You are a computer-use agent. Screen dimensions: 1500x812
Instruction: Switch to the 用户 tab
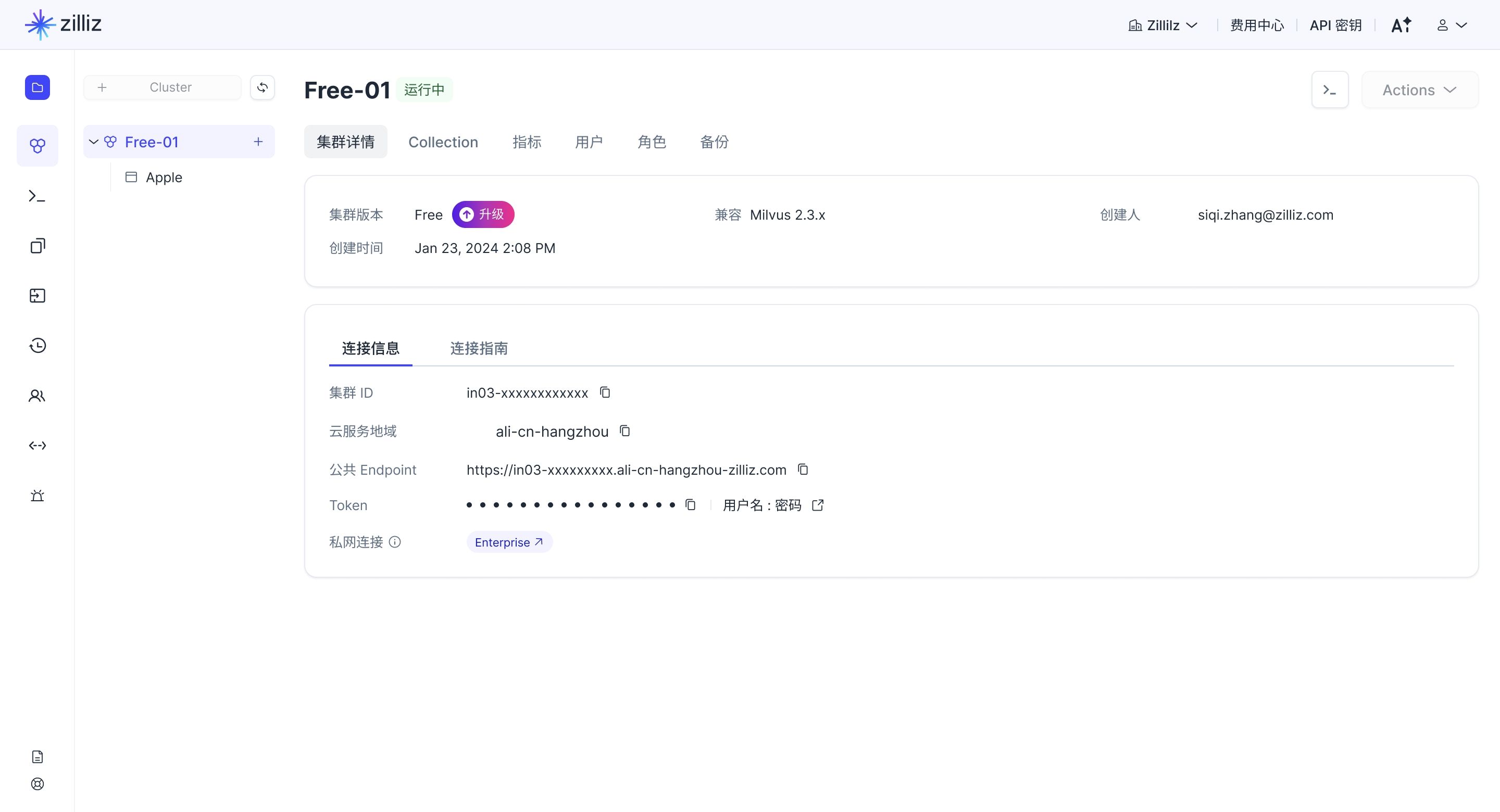[x=589, y=142]
